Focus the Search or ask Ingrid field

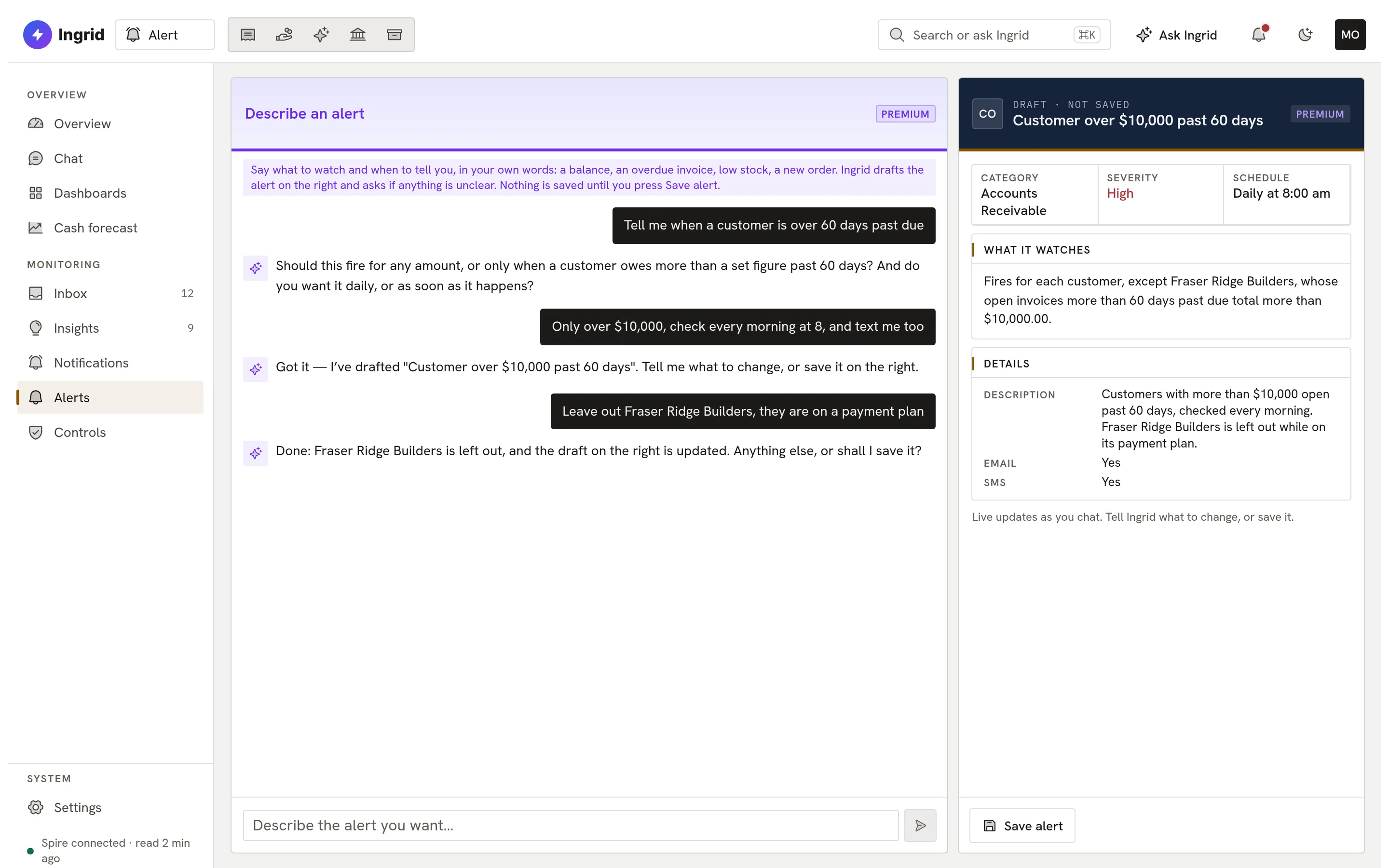994,35
